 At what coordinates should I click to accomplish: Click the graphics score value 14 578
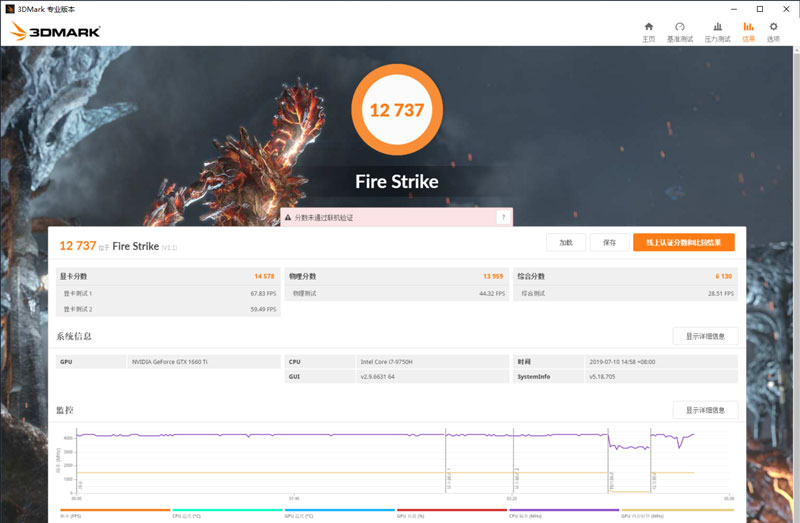[264, 276]
